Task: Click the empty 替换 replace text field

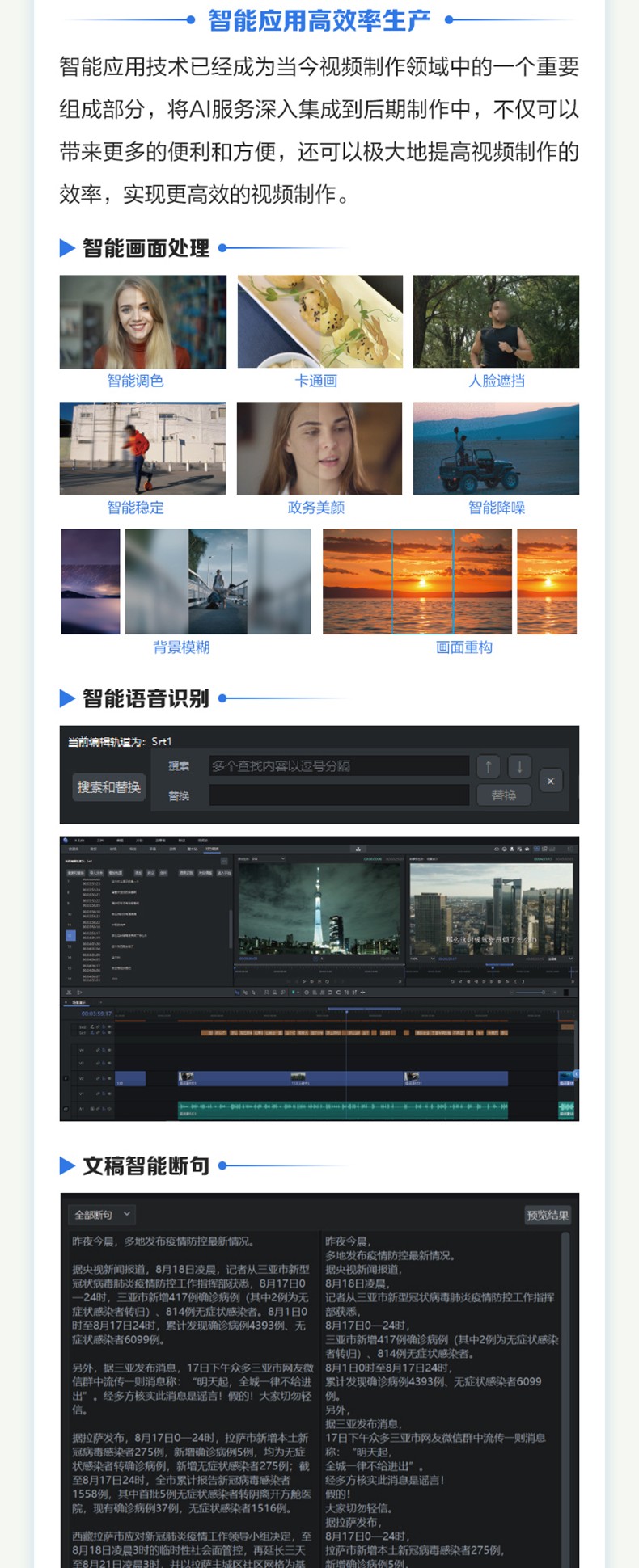Action: 339,795
